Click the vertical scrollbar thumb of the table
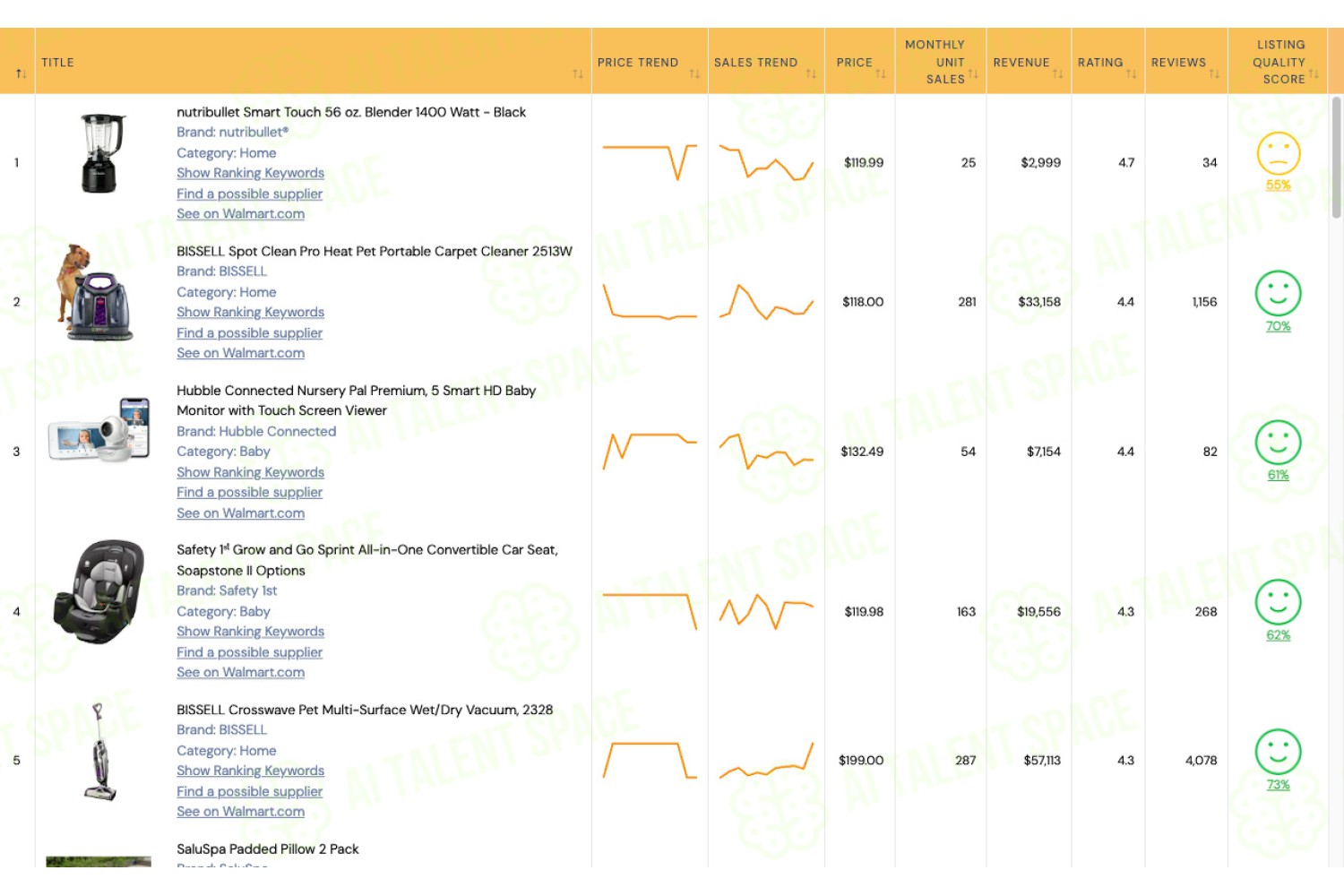 coord(1336,157)
